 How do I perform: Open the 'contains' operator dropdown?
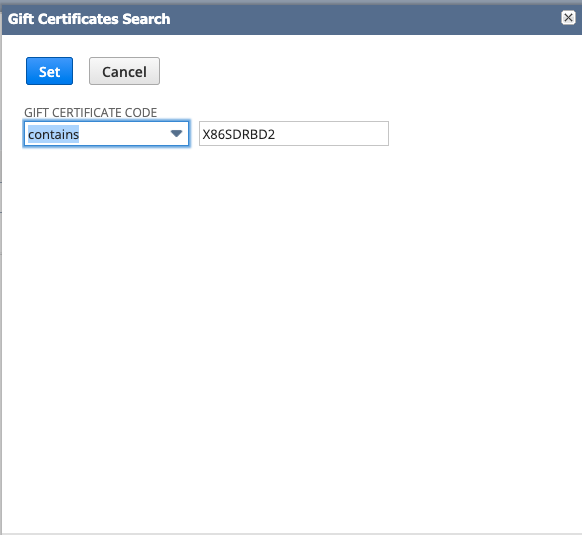click(106, 134)
